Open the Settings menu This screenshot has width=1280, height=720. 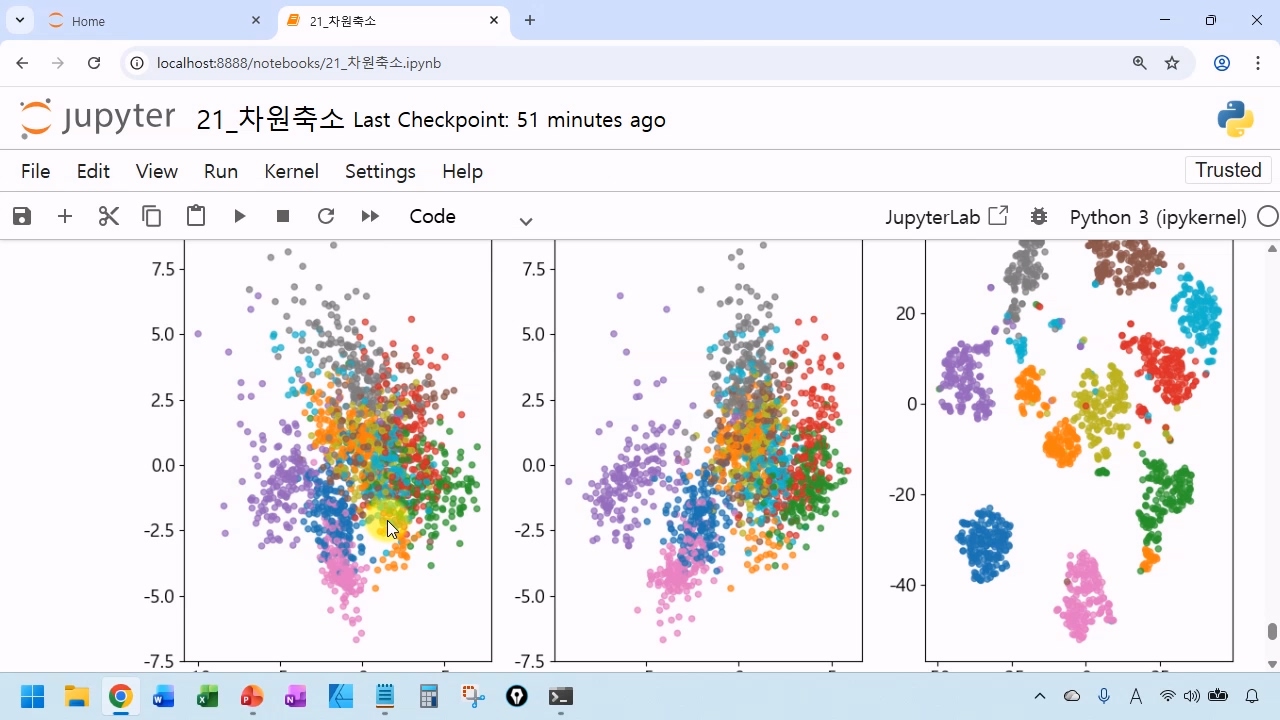pyautogui.click(x=380, y=171)
